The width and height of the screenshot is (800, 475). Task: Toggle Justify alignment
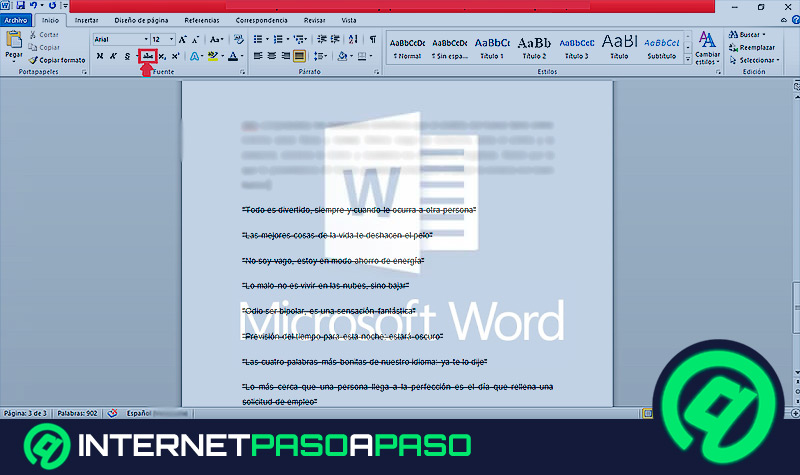(299, 56)
